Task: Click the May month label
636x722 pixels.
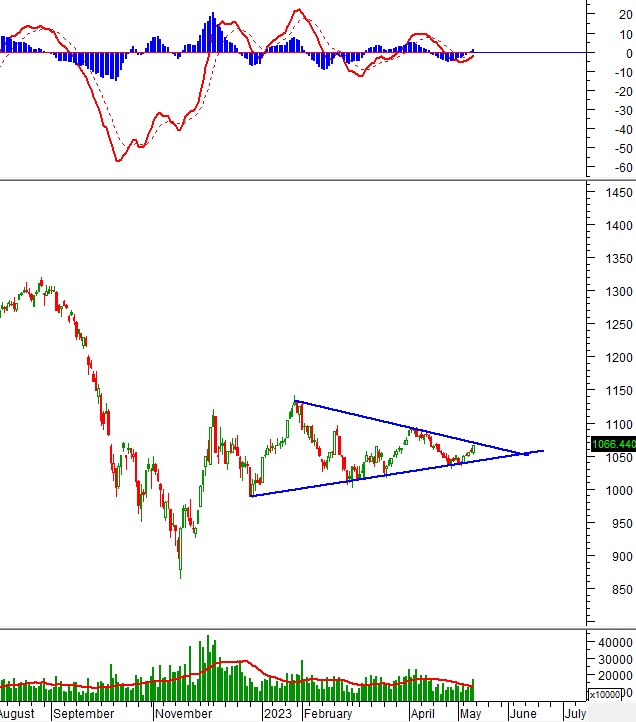Action: coord(471,713)
